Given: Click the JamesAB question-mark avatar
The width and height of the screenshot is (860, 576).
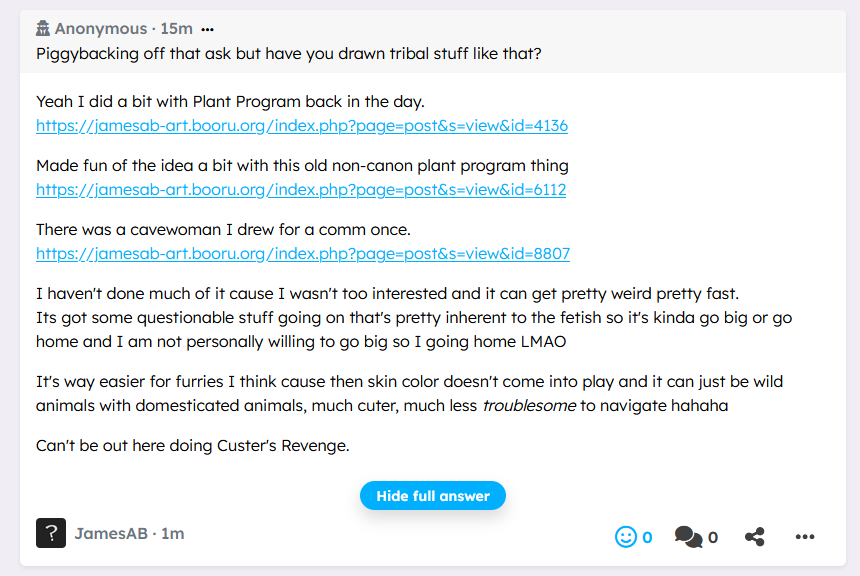Looking at the screenshot, I should coord(51,534).
